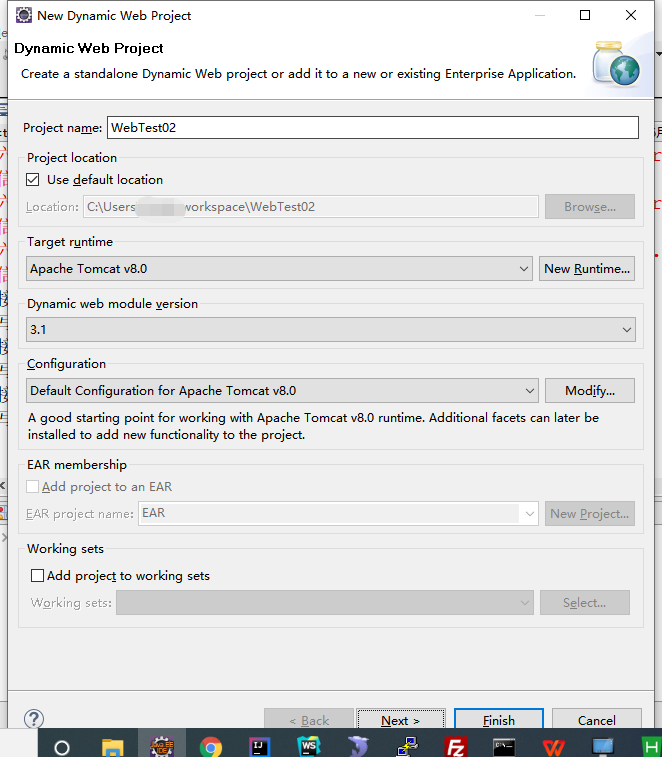Viewport: 662px width, 757px height.
Task: Open File Explorer from the taskbar
Action: [113, 747]
